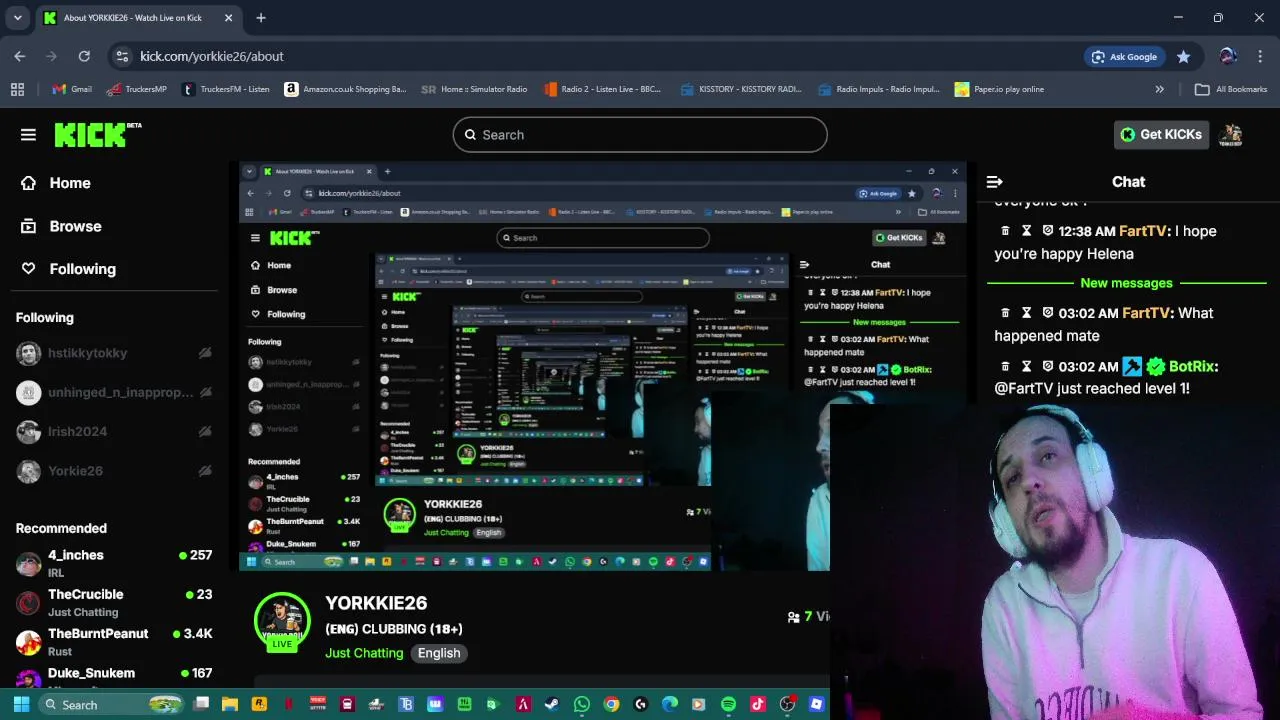Open Yorkie26 in the Following list

pos(115,470)
